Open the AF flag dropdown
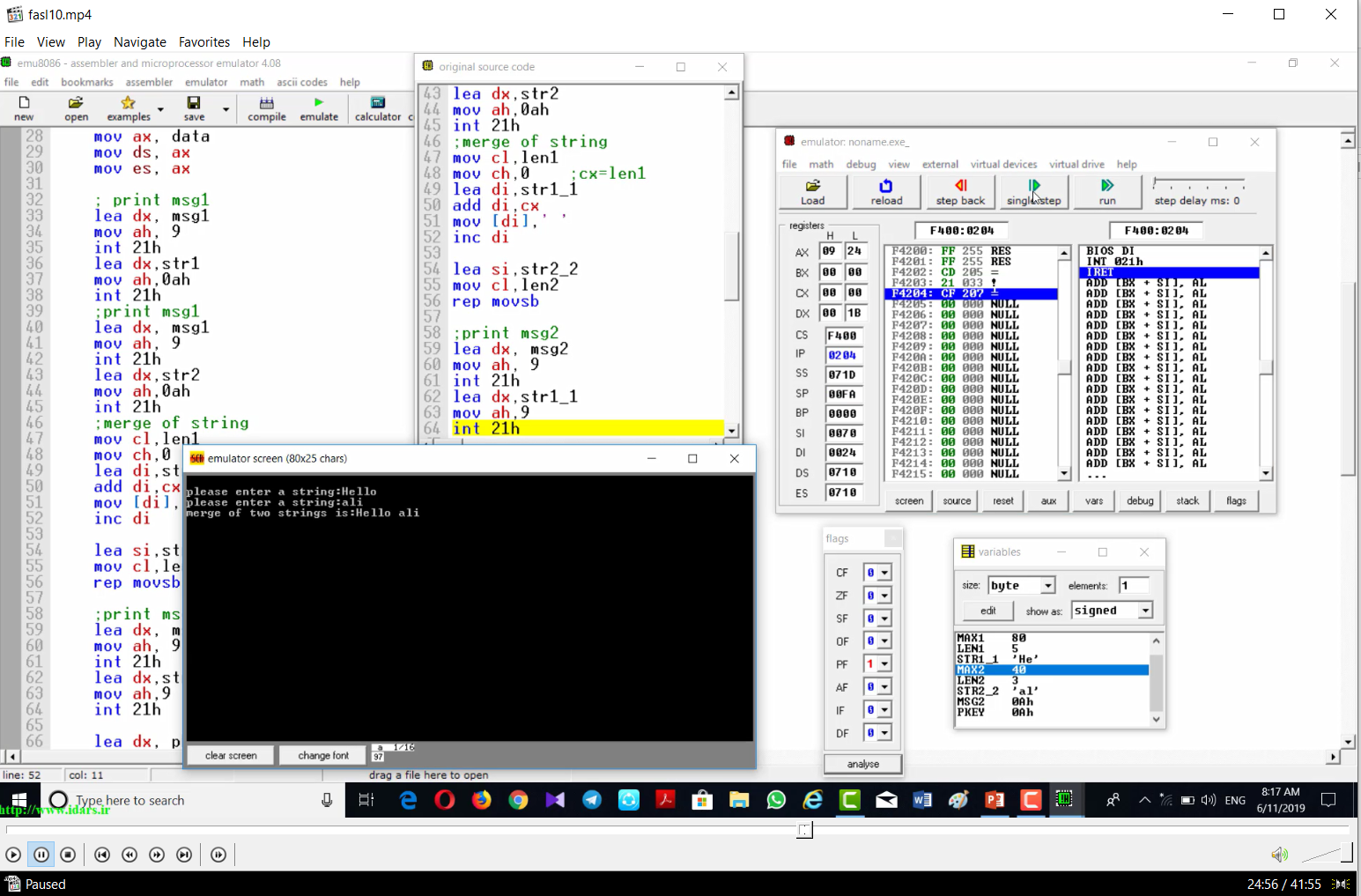 pyautogui.click(x=884, y=687)
